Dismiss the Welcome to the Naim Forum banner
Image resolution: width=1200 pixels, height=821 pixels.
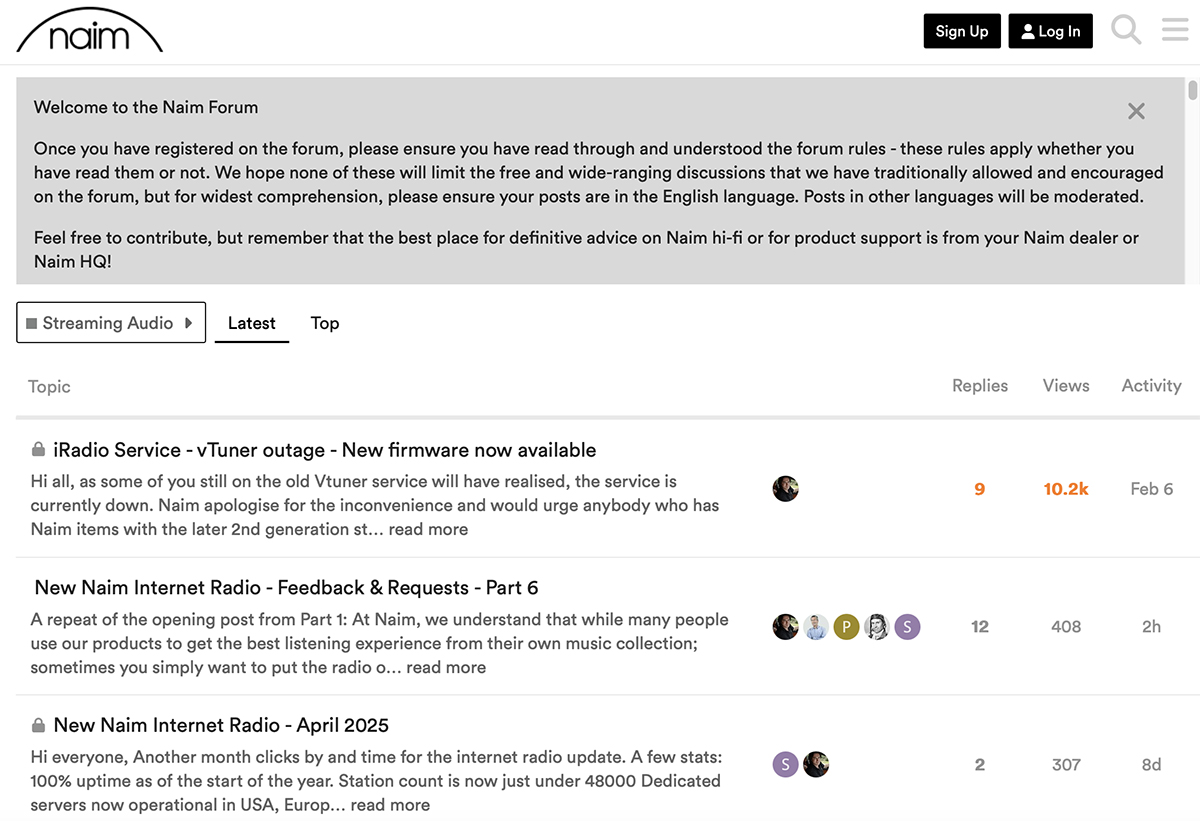click(1136, 111)
